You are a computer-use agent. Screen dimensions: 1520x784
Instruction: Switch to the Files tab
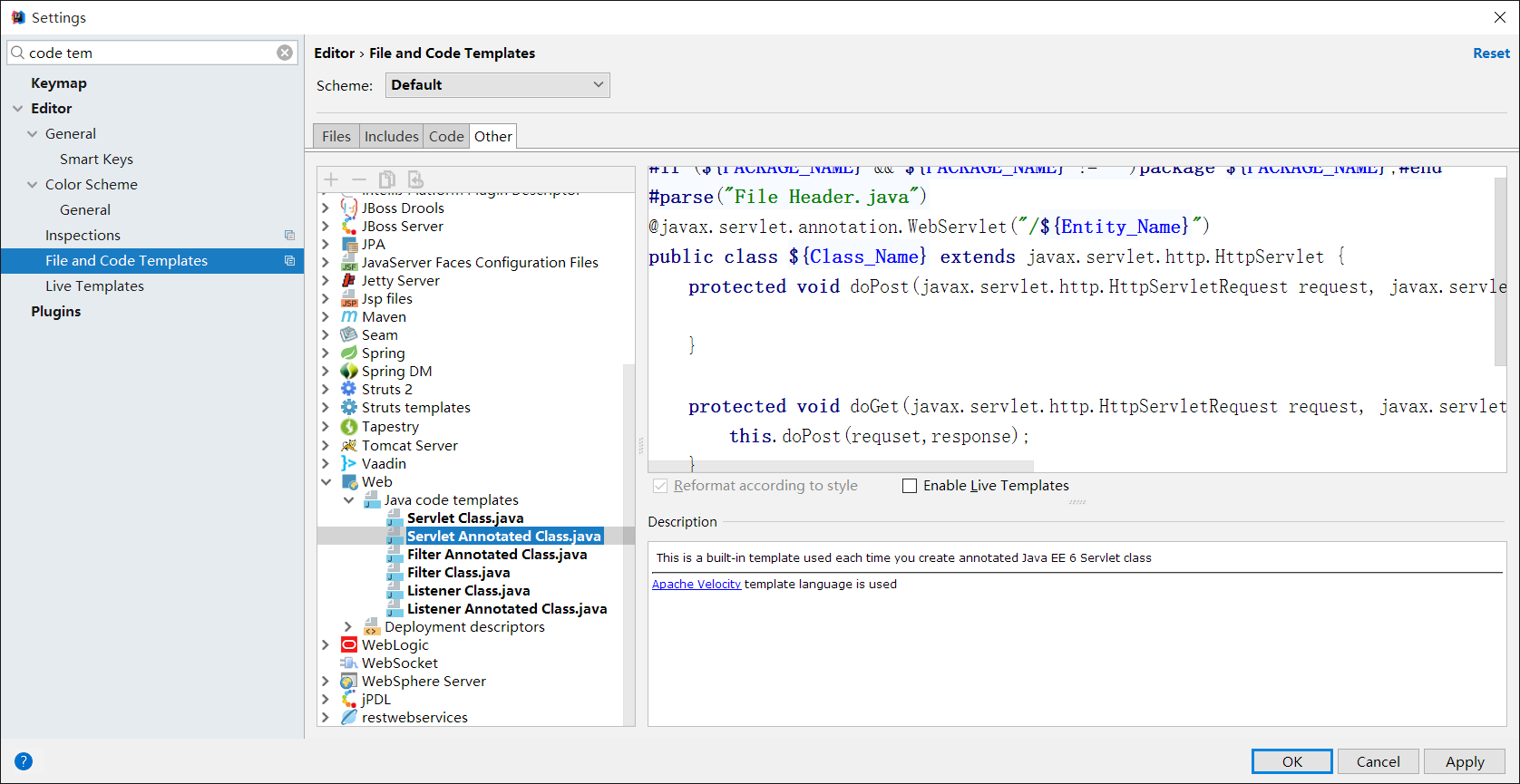click(336, 136)
